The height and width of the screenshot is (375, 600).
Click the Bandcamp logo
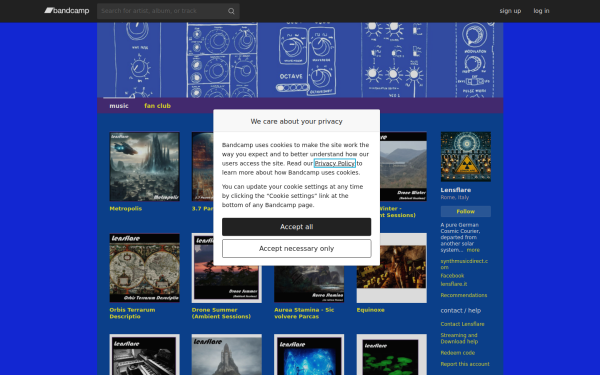[67, 11]
